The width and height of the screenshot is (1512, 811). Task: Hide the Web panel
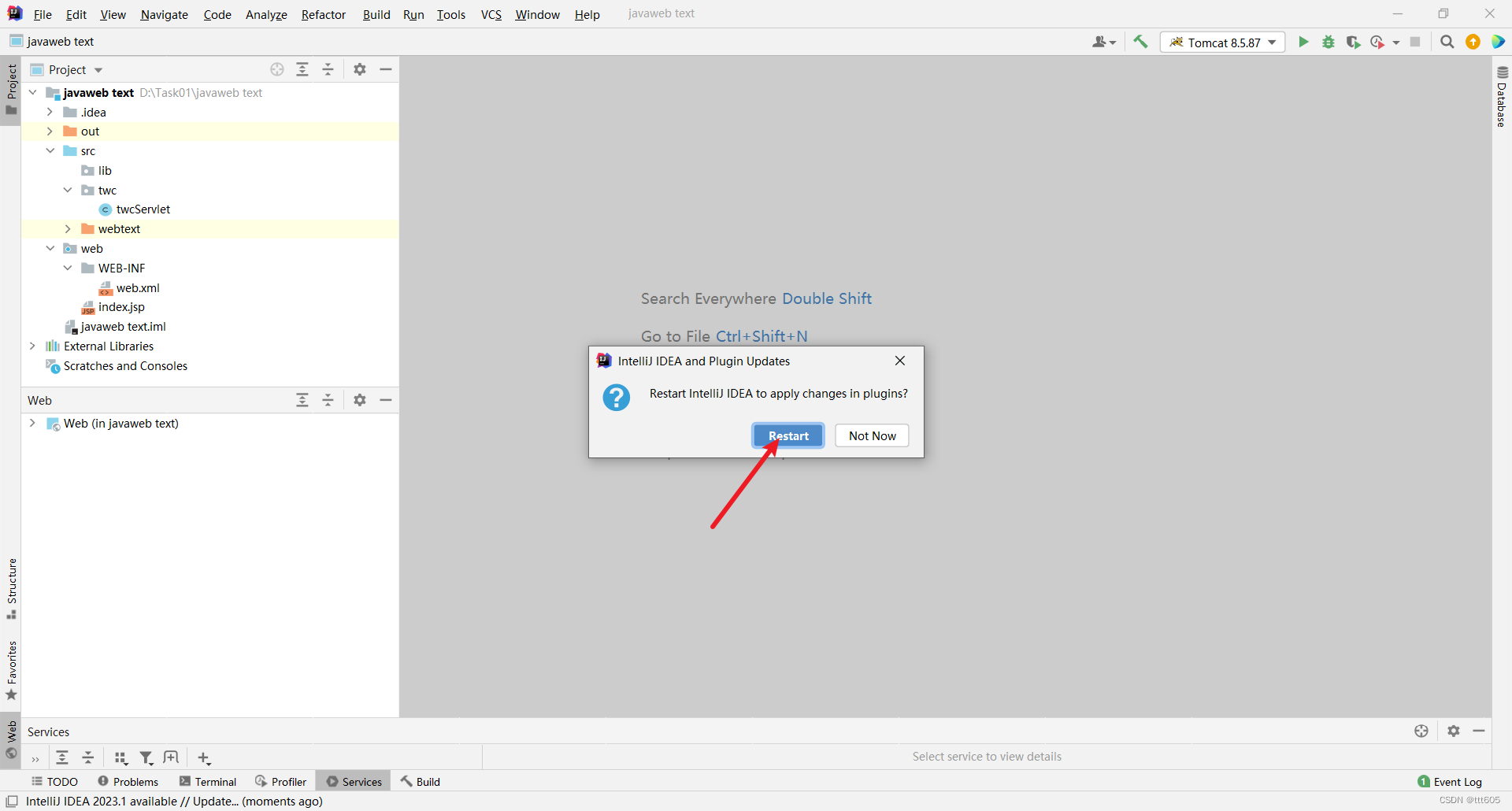click(x=386, y=400)
